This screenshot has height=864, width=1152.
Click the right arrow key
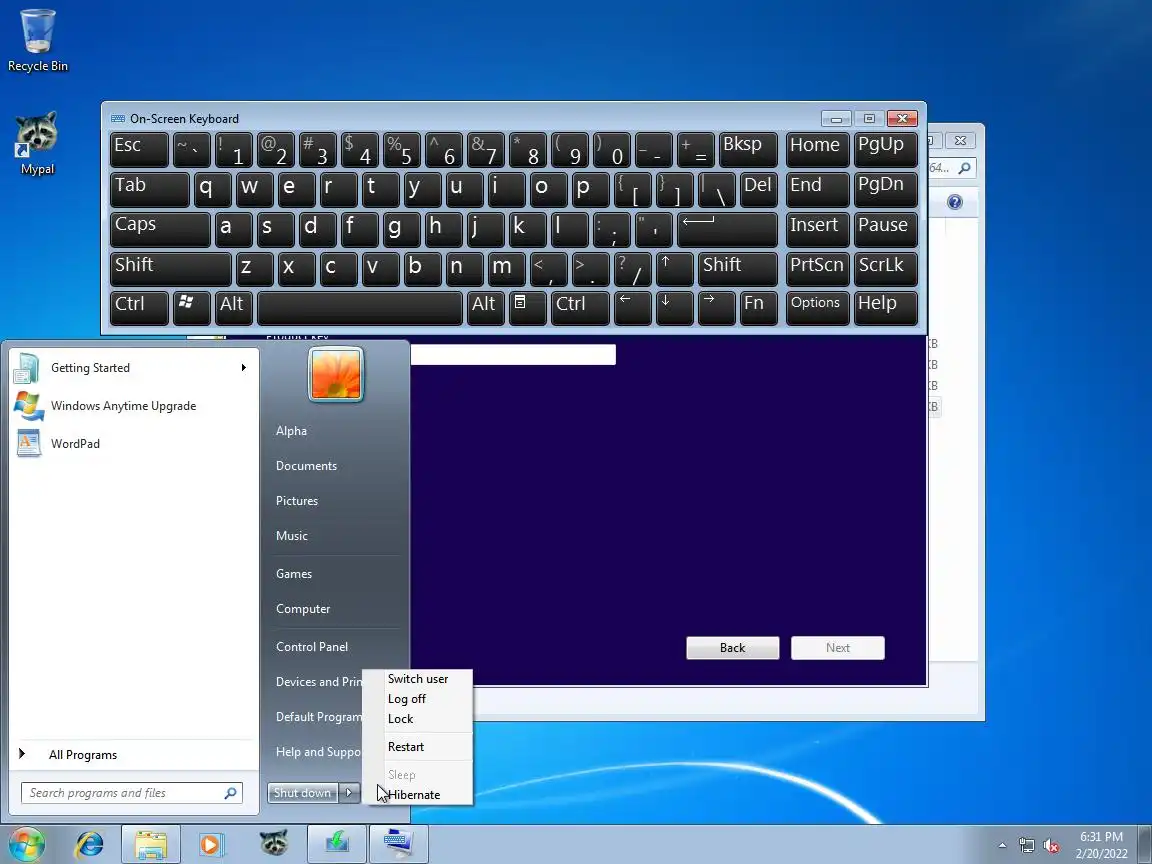click(x=716, y=308)
